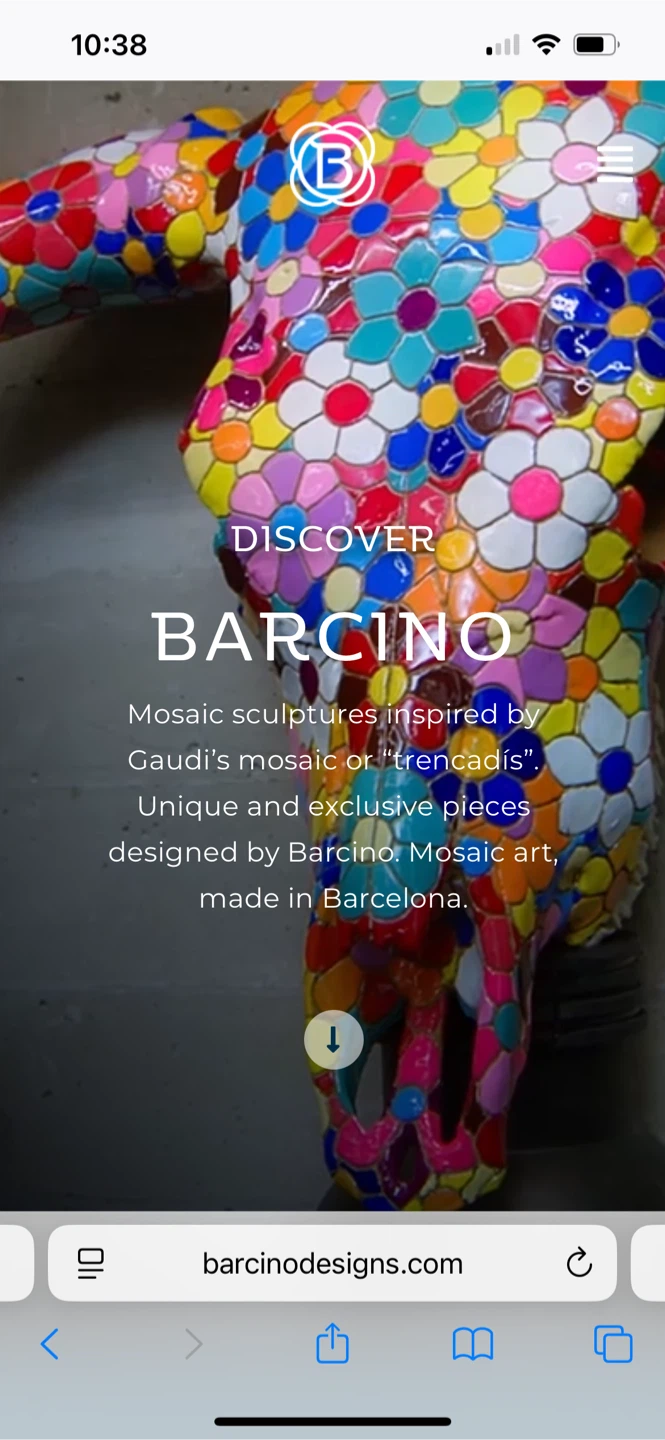This screenshot has height=1440, width=665.
Task: Tap the Wi-Fi status icon
Action: pos(546,44)
